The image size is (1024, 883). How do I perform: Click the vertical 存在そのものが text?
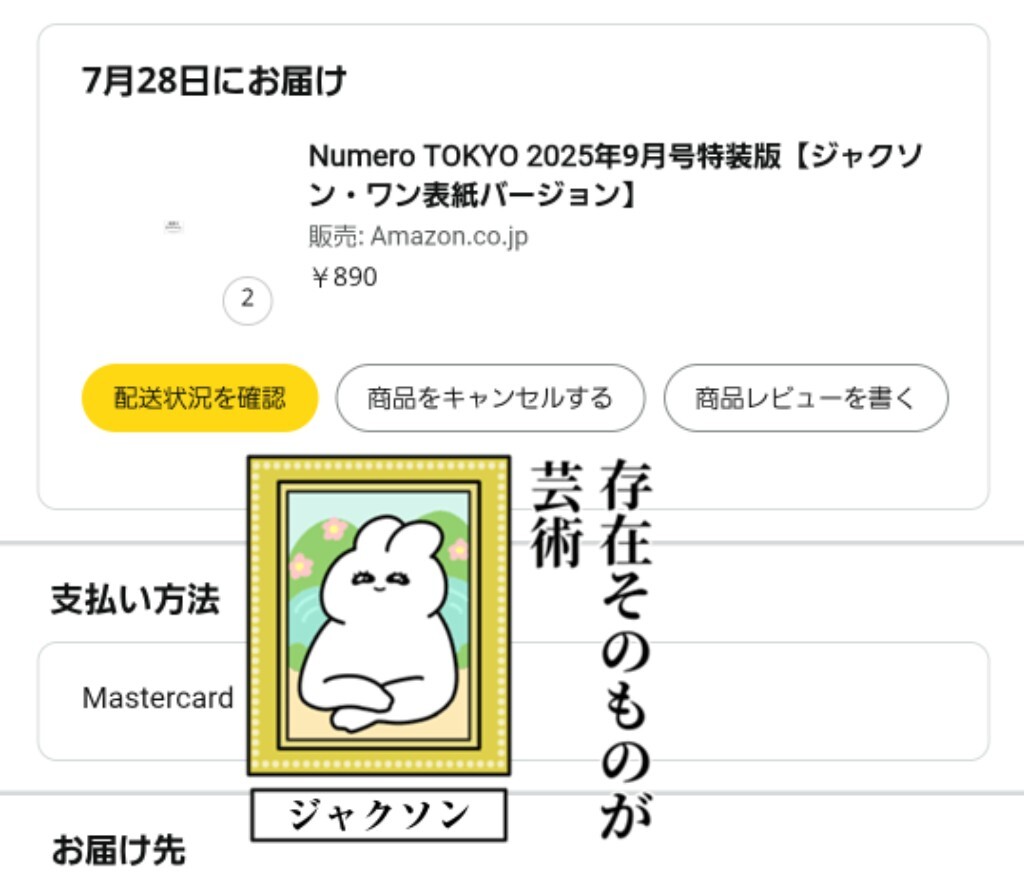pyautogui.click(x=625, y=648)
